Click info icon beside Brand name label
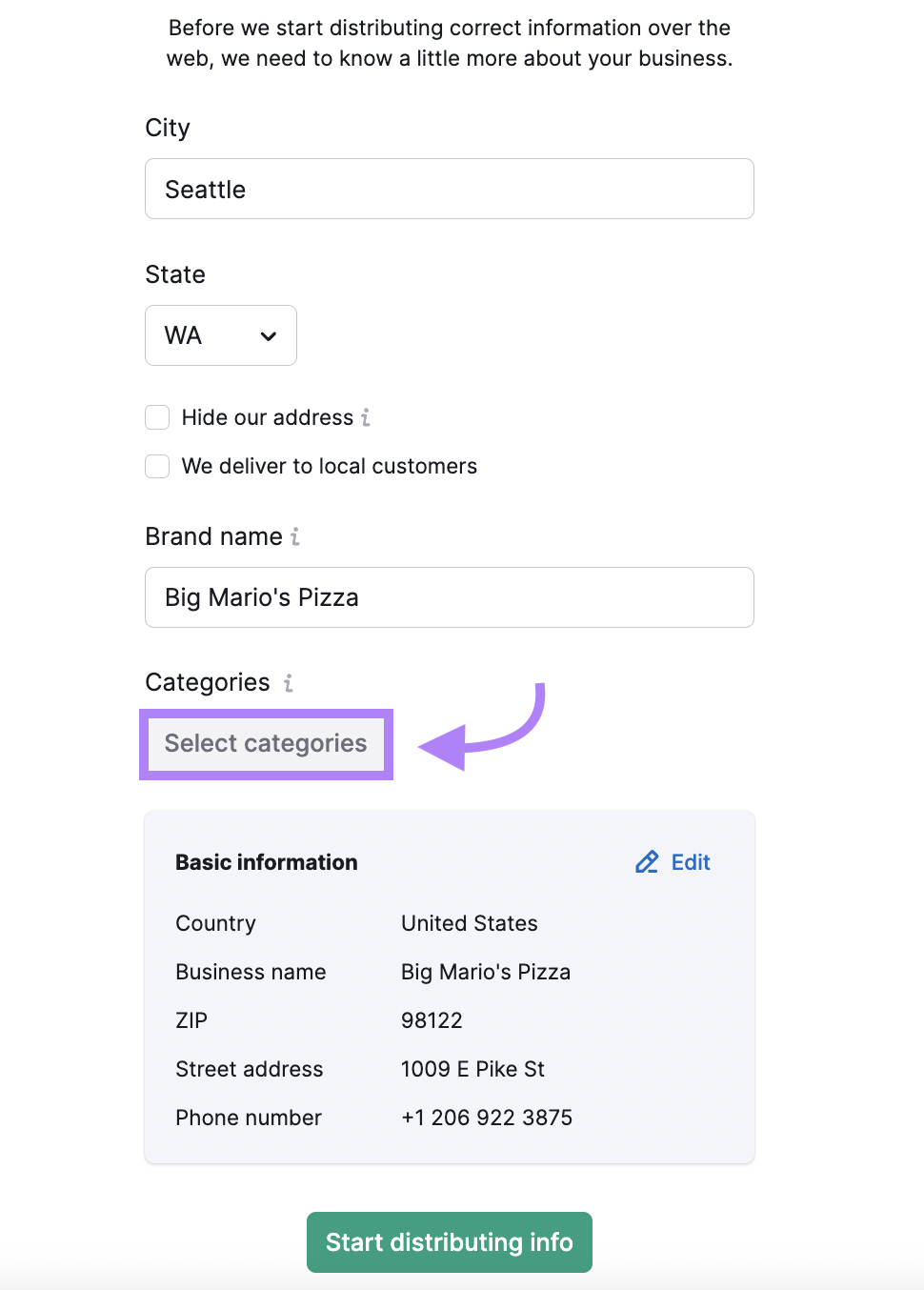The image size is (924, 1290). [295, 536]
